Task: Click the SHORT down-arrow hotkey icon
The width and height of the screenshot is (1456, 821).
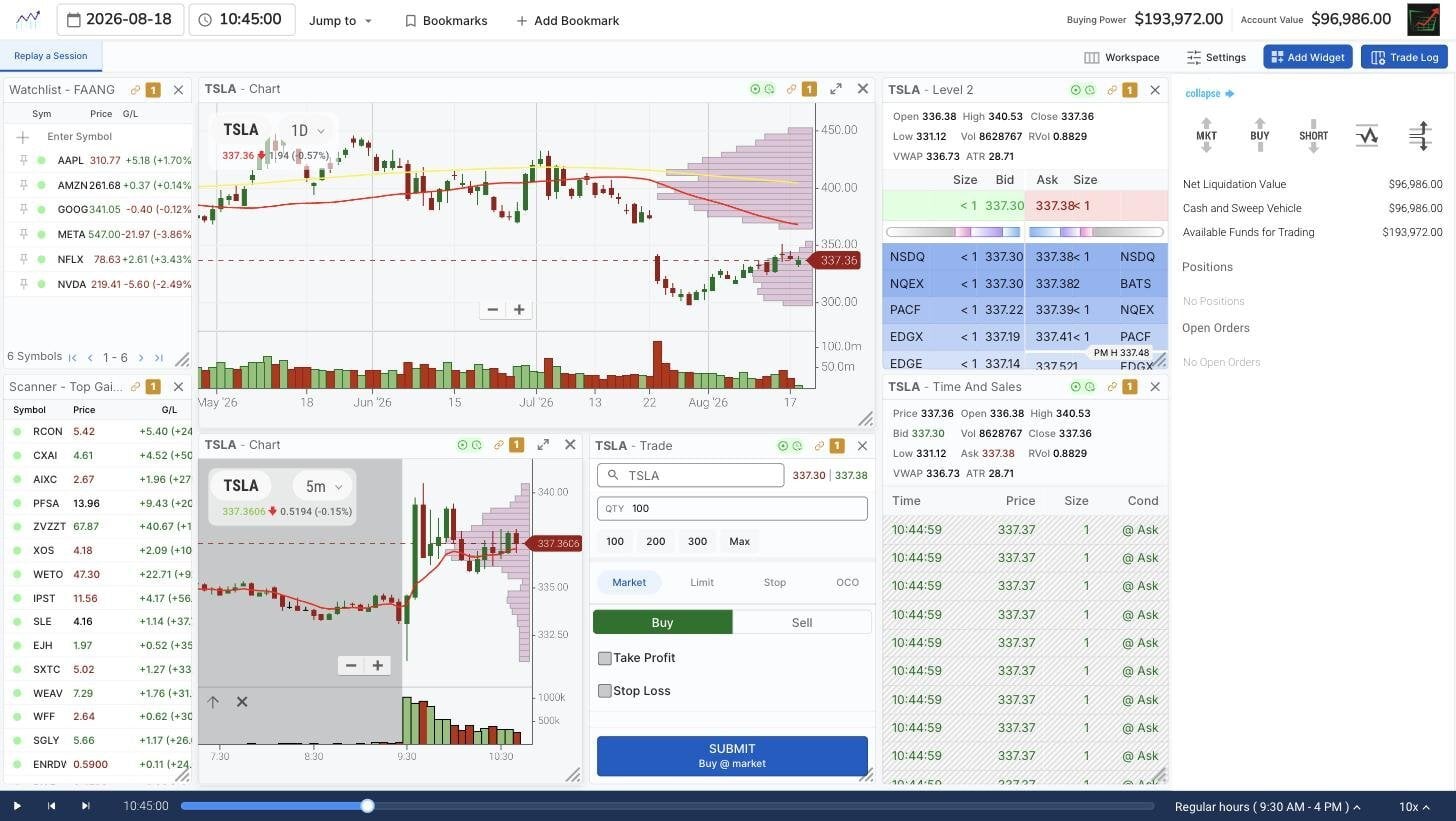Action: tap(1313, 135)
